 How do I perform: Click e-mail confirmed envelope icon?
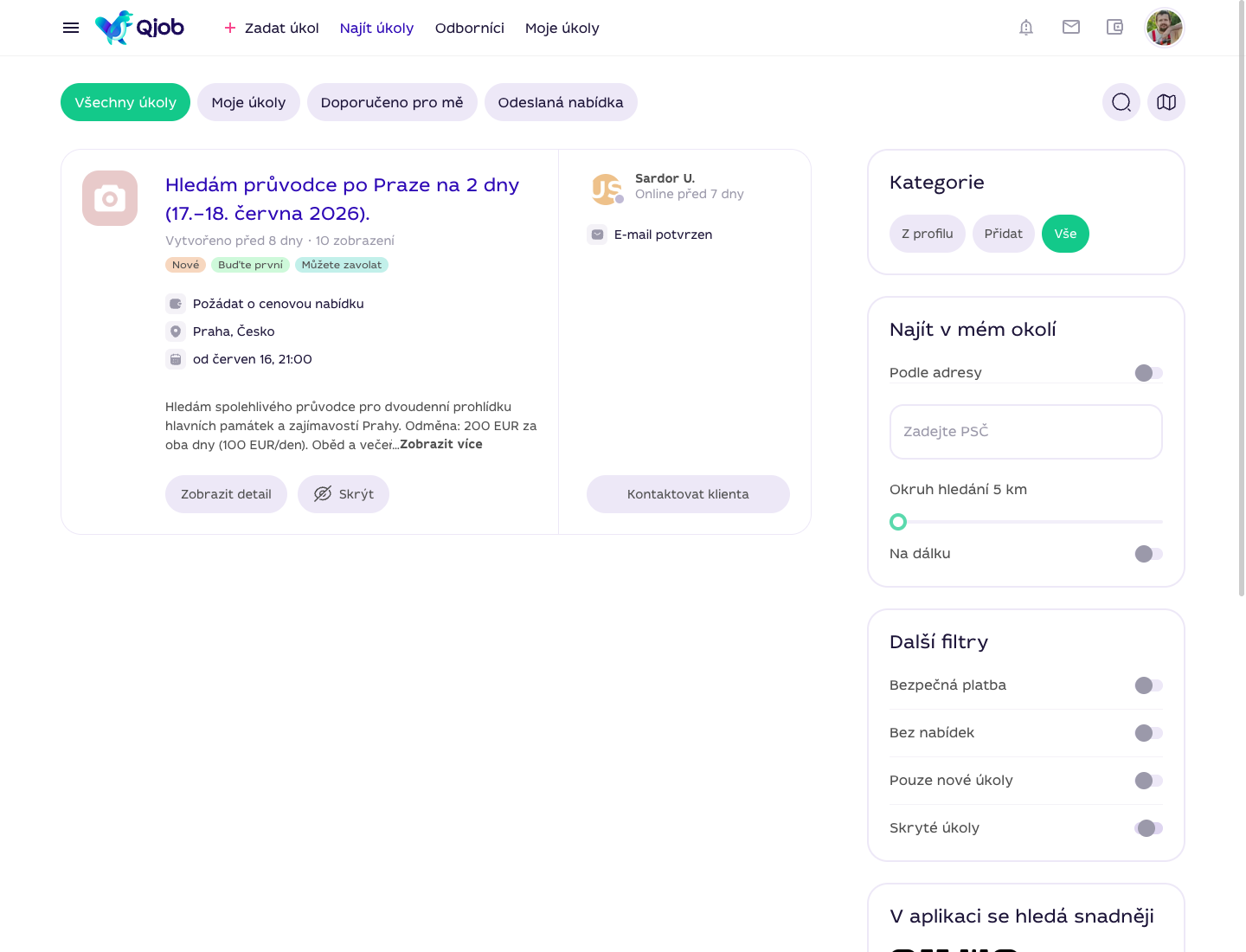click(597, 235)
